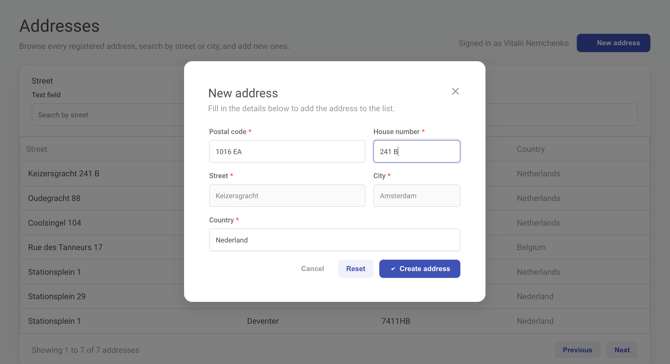Go to the Next page of addresses

coord(622,350)
